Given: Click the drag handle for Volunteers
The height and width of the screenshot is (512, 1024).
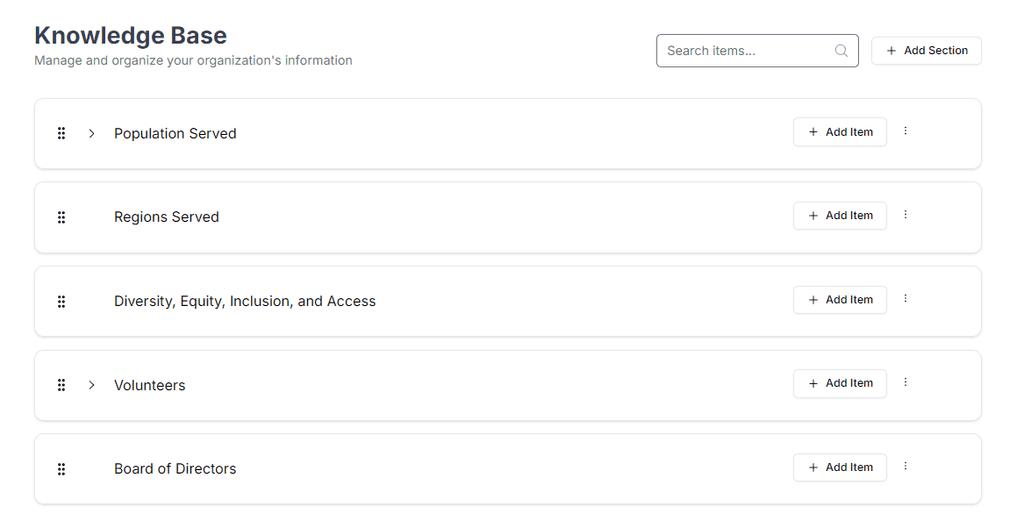Looking at the screenshot, I should click(x=61, y=385).
